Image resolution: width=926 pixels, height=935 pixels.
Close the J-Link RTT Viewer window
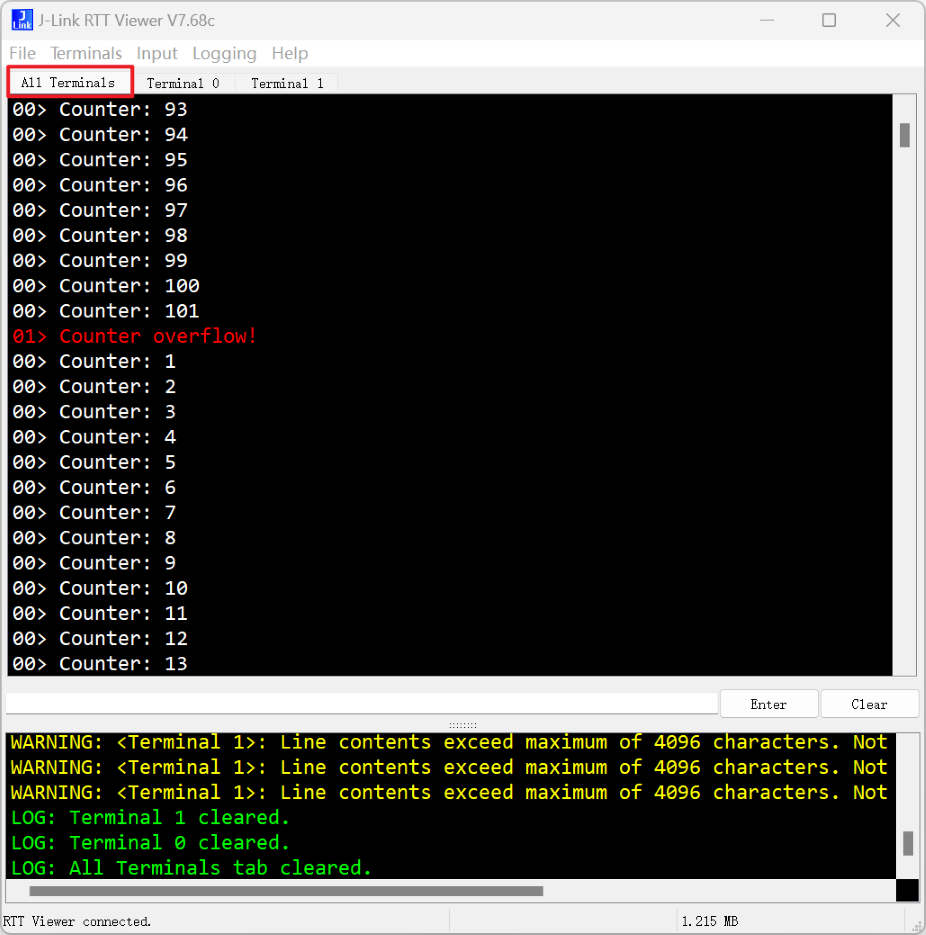[893, 20]
